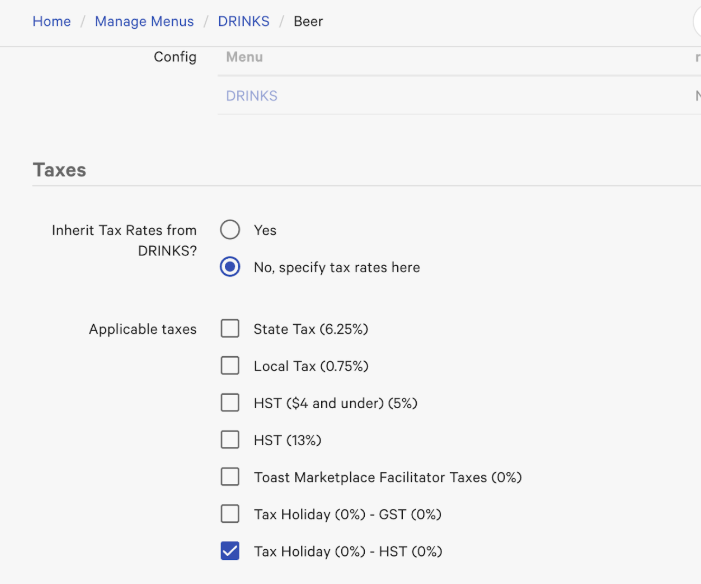The width and height of the screenshot is (701, 584).
Task: Click the Menu column header
Action: tap(244, 57)
